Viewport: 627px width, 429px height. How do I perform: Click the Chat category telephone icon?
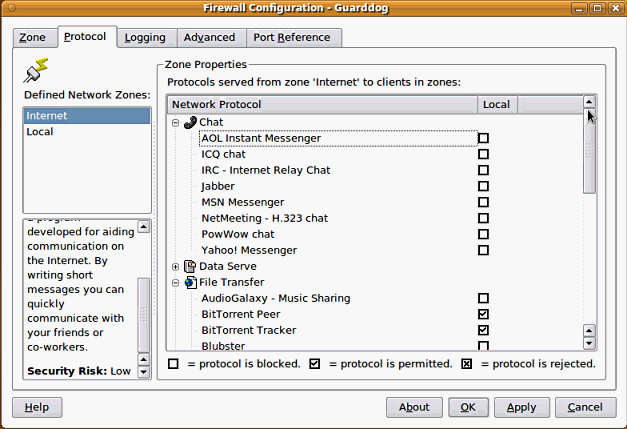[190, 122]
